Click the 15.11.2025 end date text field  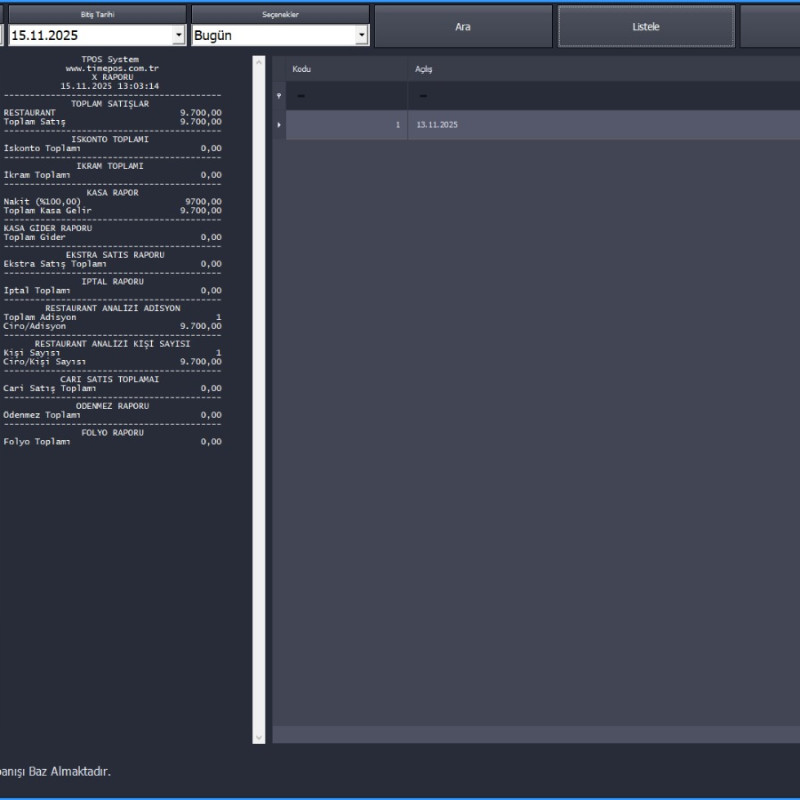[90, 36]
